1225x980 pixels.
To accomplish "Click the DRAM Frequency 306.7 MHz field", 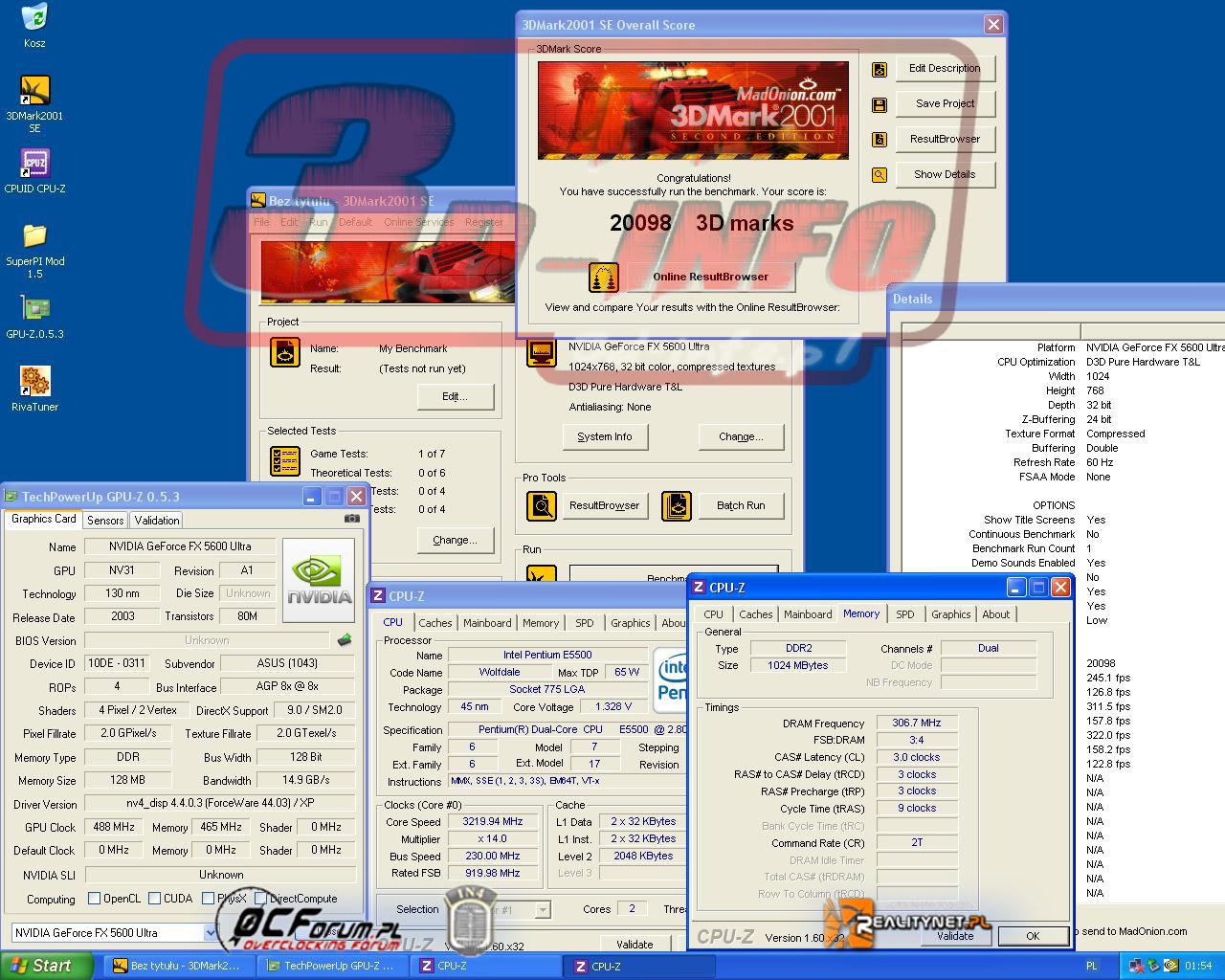I will [916, 724].
